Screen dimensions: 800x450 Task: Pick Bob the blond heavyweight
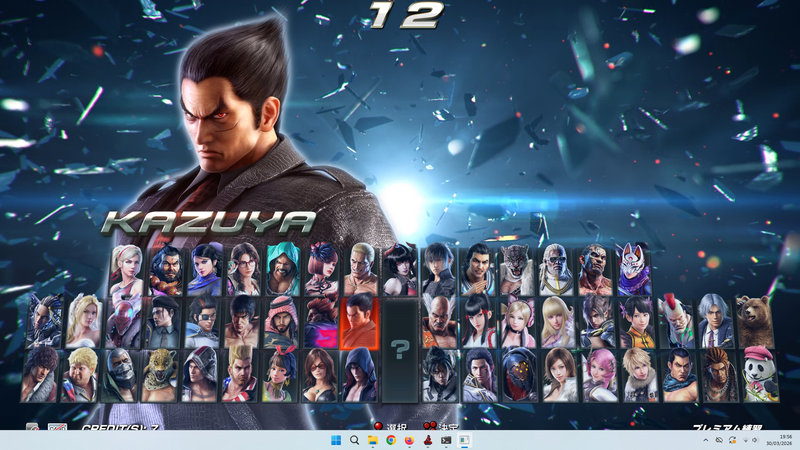tap(80, 376)
